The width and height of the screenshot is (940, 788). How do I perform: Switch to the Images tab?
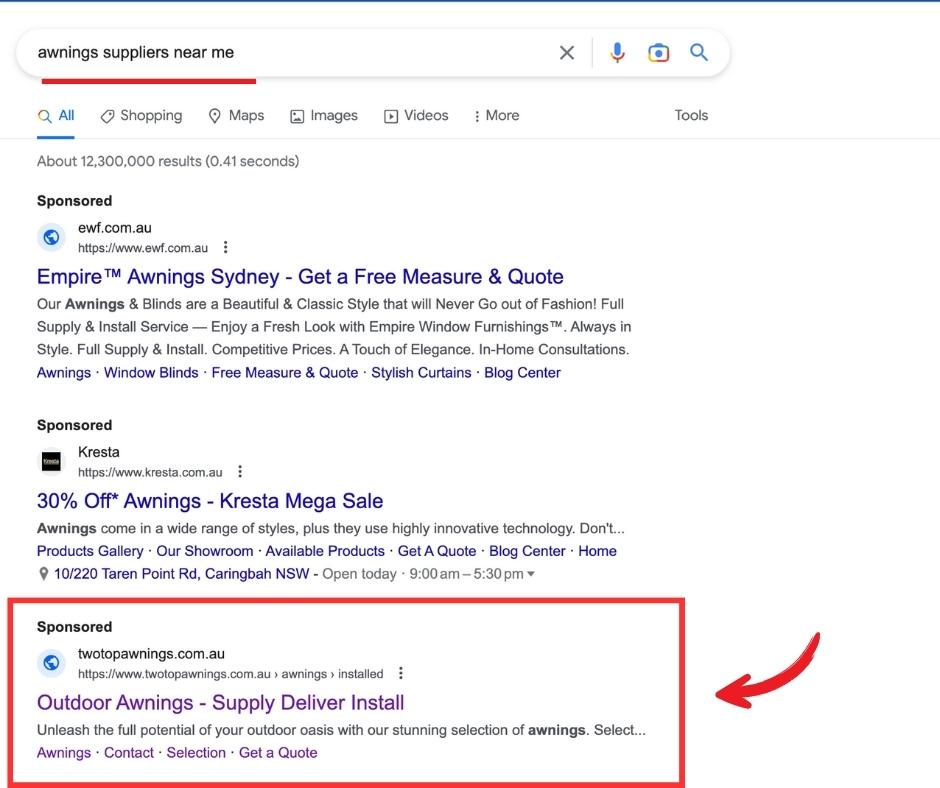[324, 116]
